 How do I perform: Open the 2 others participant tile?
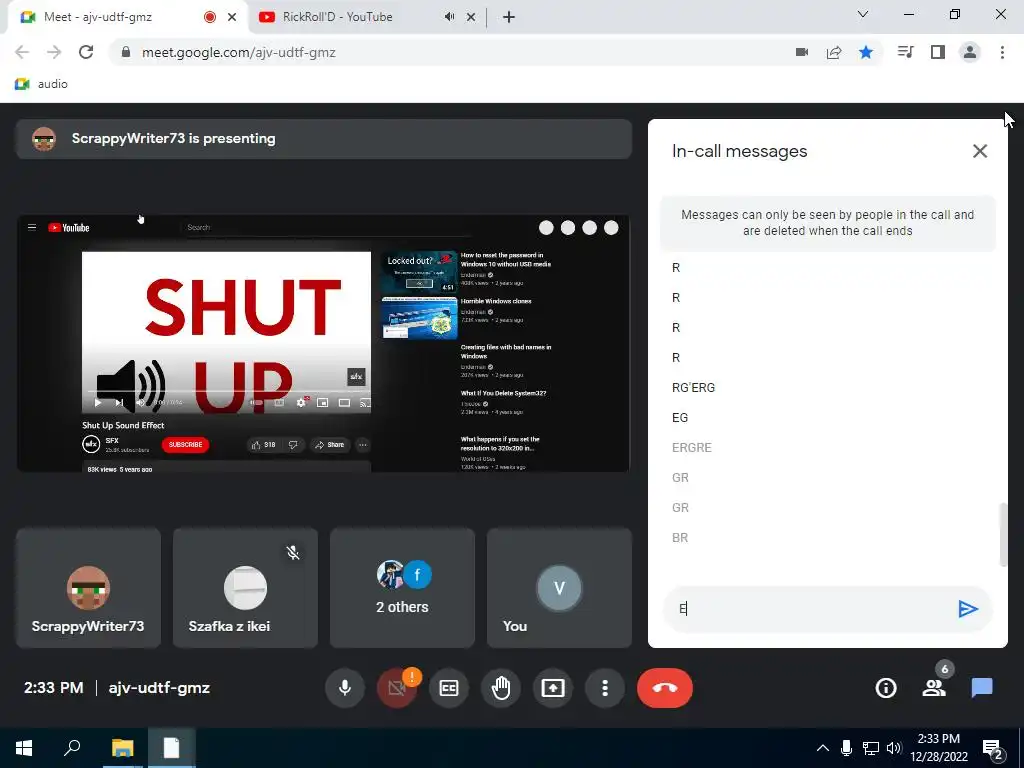coord(402,588)
